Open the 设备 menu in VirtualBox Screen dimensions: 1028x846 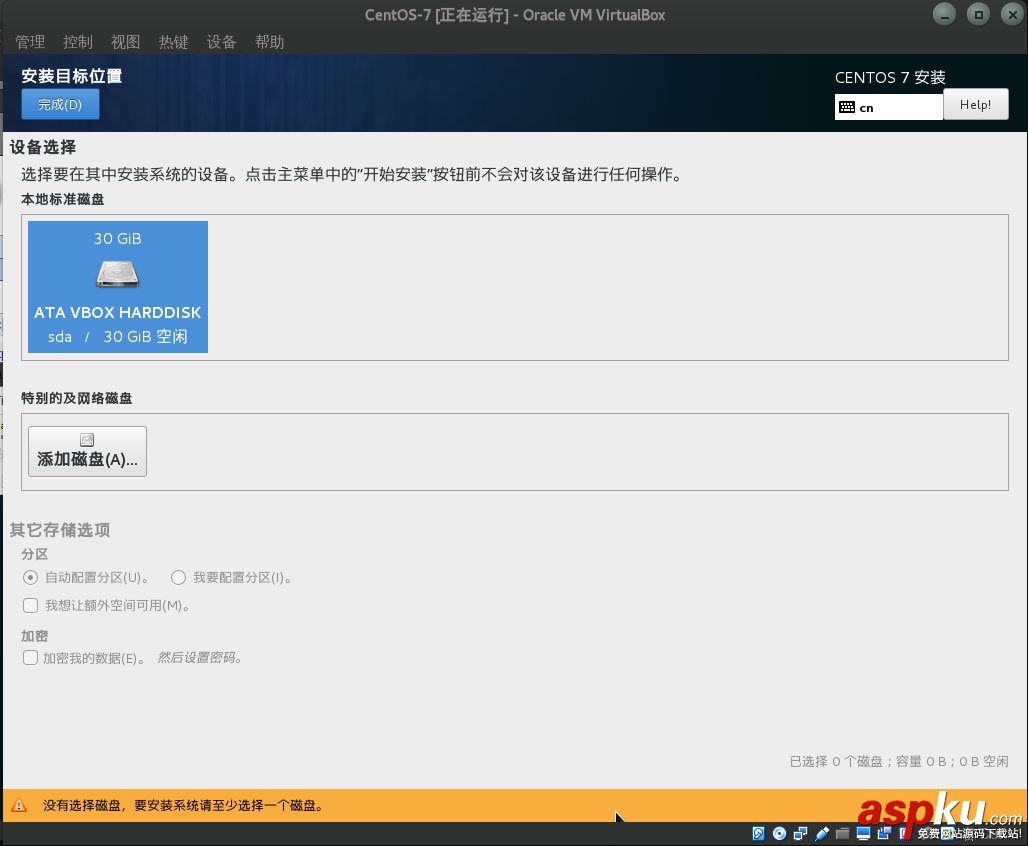pos(221,42)
